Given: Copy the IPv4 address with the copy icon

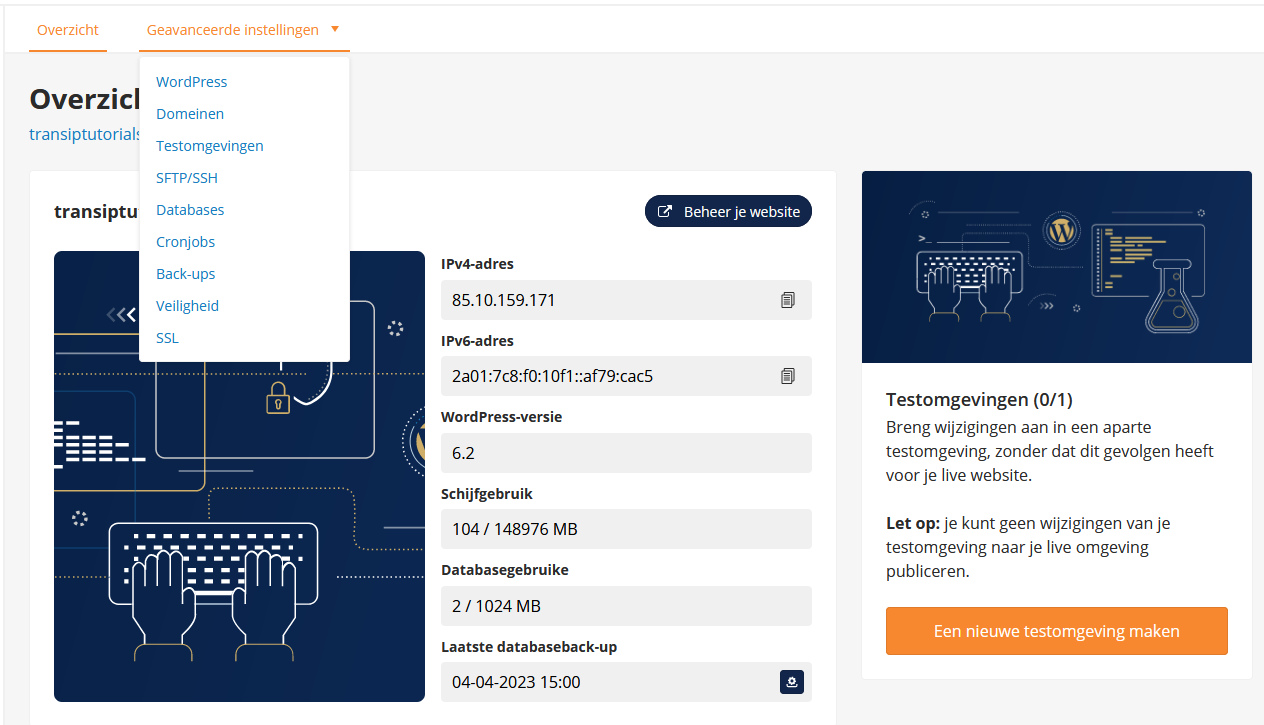Looking at the screenshot, I should pyautogui.click(x=788, y=300).
